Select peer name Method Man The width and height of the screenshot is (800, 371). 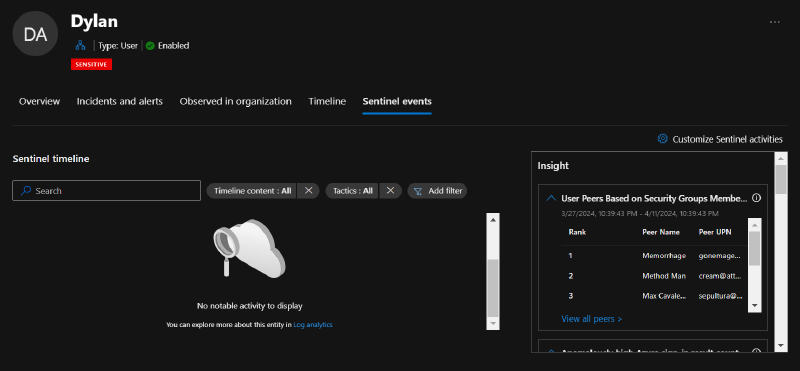664,276
